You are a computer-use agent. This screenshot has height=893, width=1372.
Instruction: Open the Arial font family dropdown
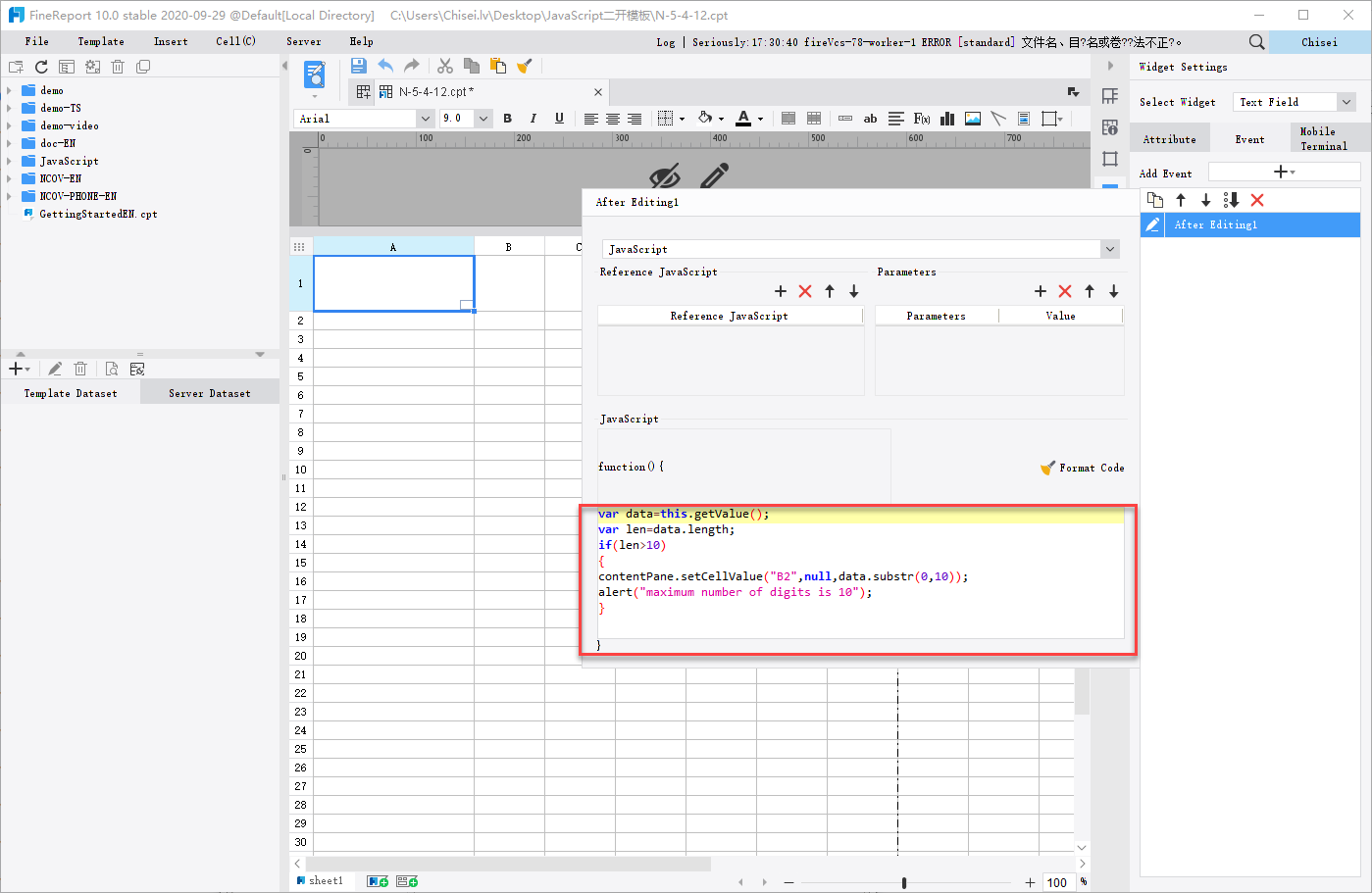424,118
